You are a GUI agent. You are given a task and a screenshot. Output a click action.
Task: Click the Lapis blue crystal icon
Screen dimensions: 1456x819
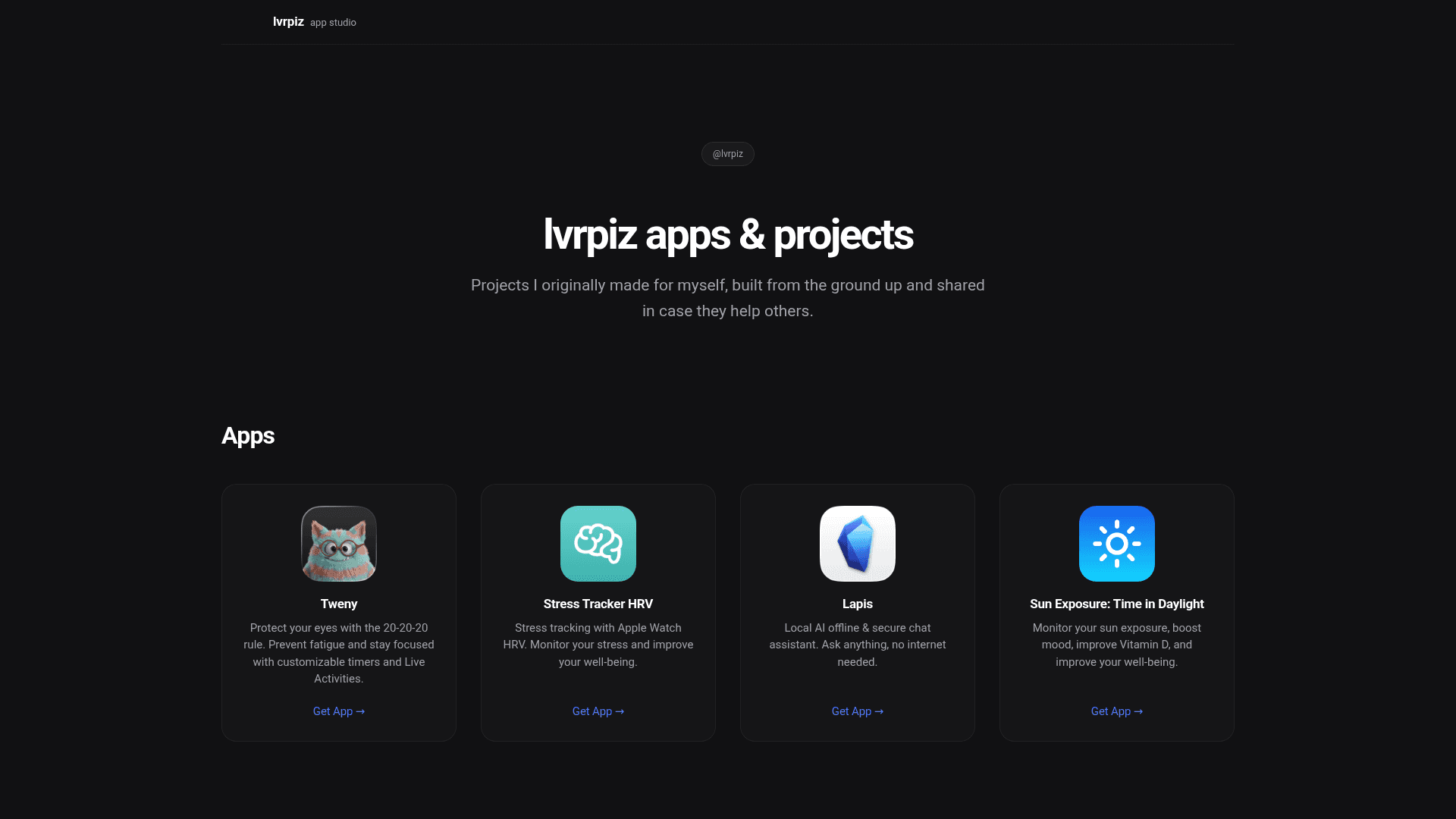[x=858, y=544]
